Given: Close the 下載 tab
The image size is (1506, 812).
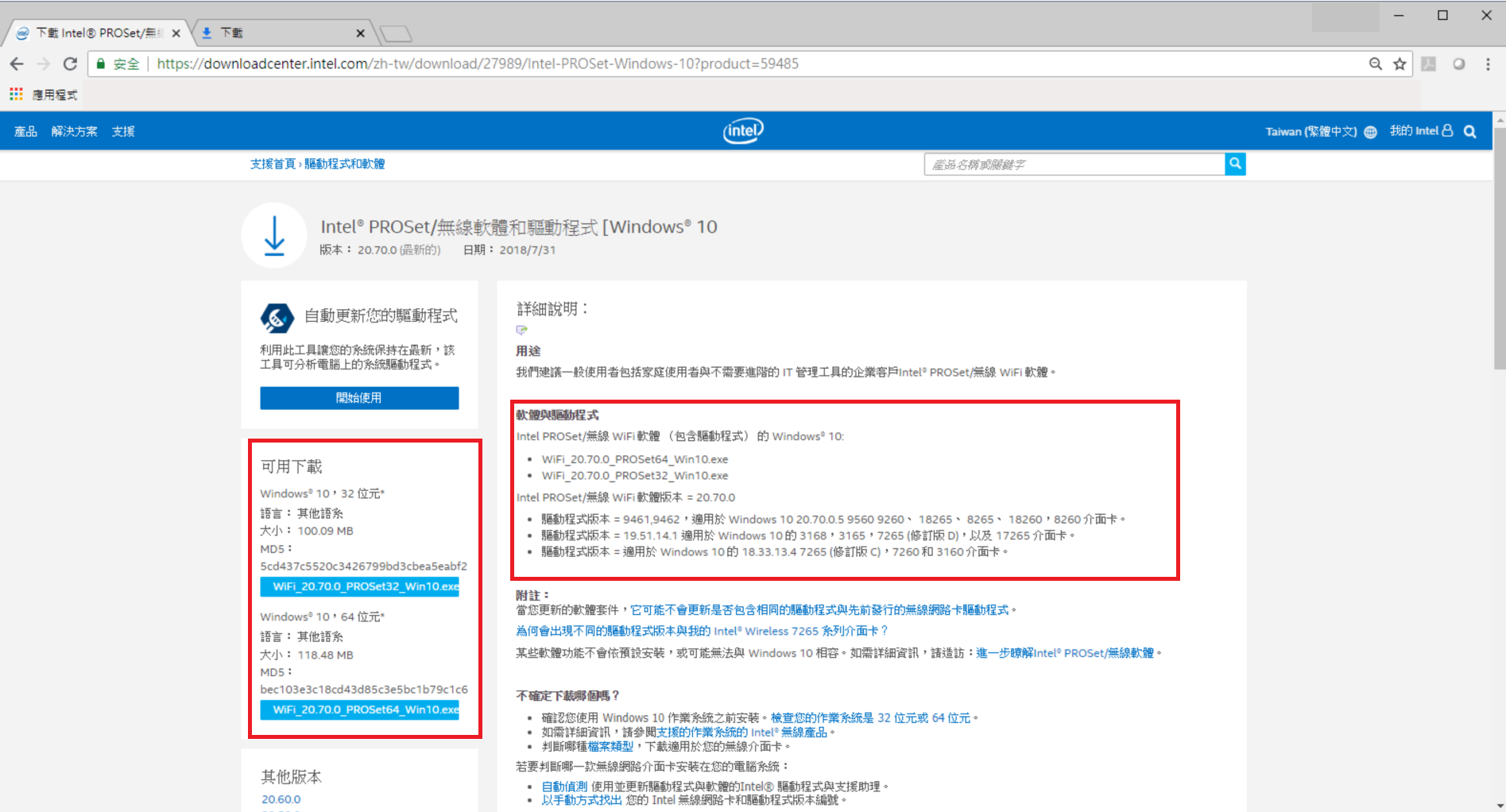Looking at the screenshot, I should click(x=360, y=33).
